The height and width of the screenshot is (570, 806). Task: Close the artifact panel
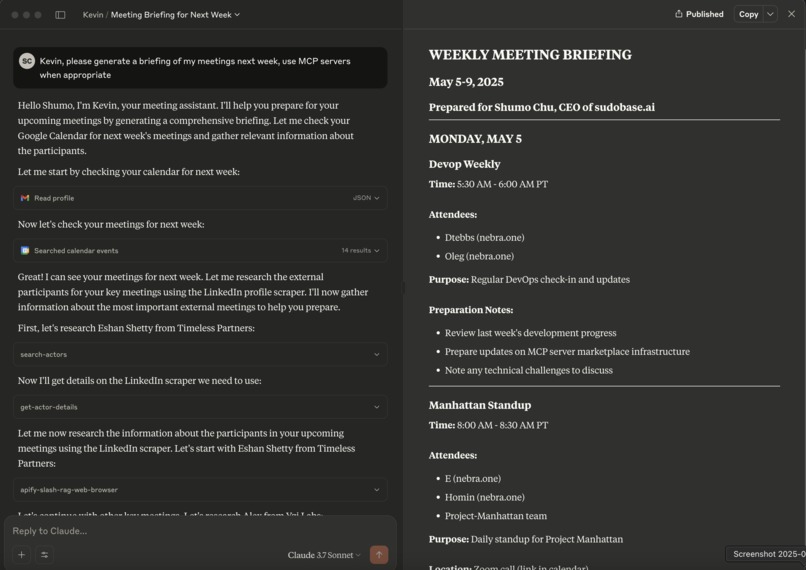792,14
